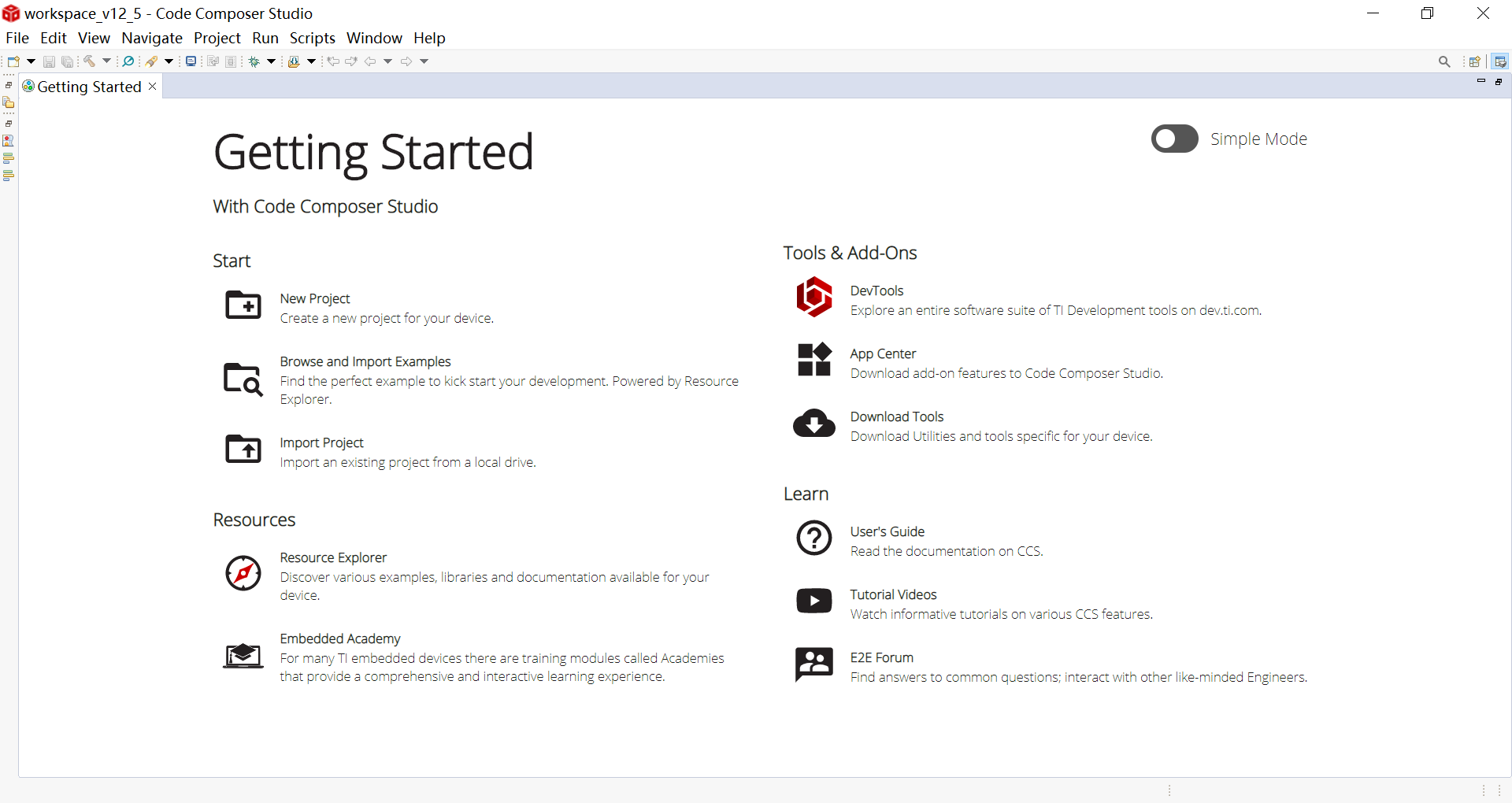Open the File menu
Screen dimensions: 1512x803
[17, 38]
